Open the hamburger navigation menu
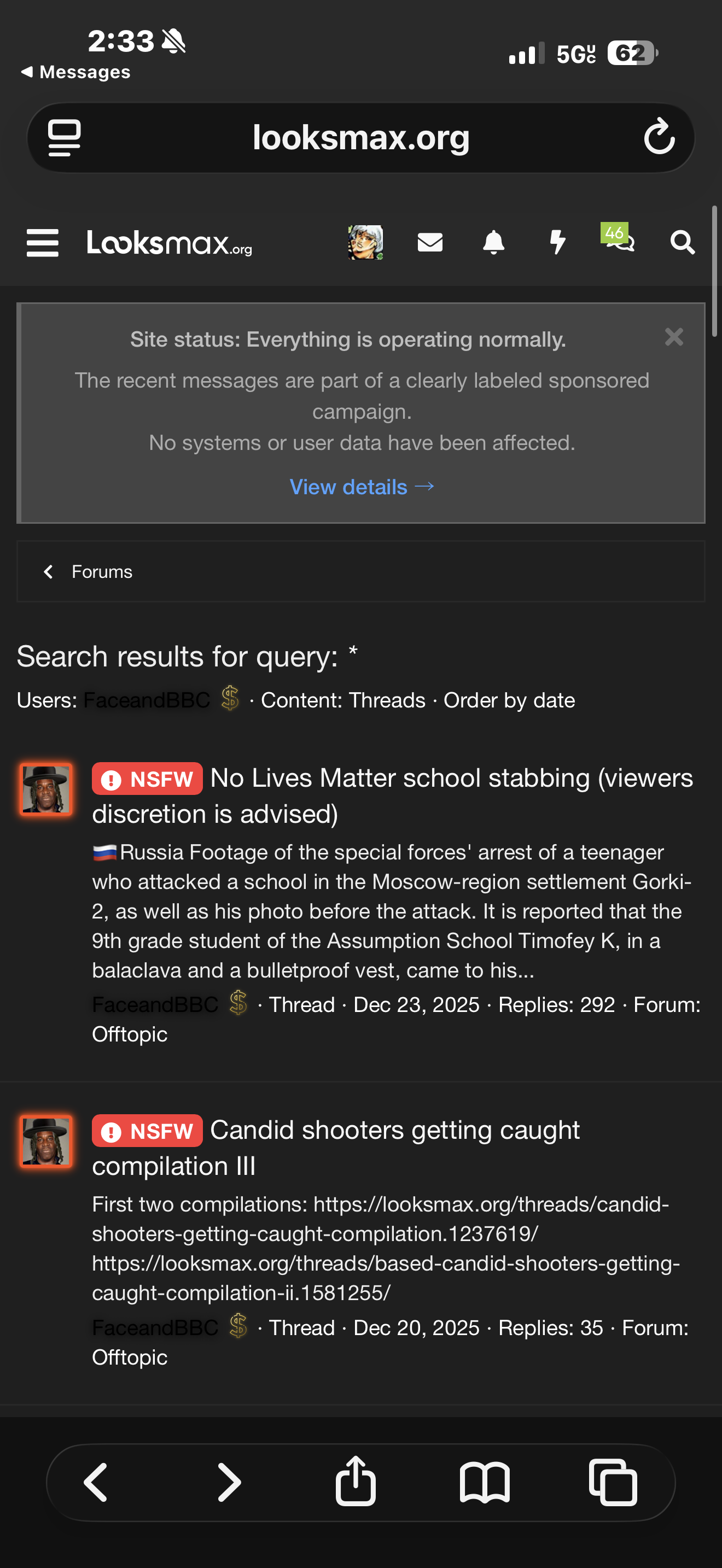Image resolution: width=722 pixels, height=1568 pixels. (x=43, y=243)
